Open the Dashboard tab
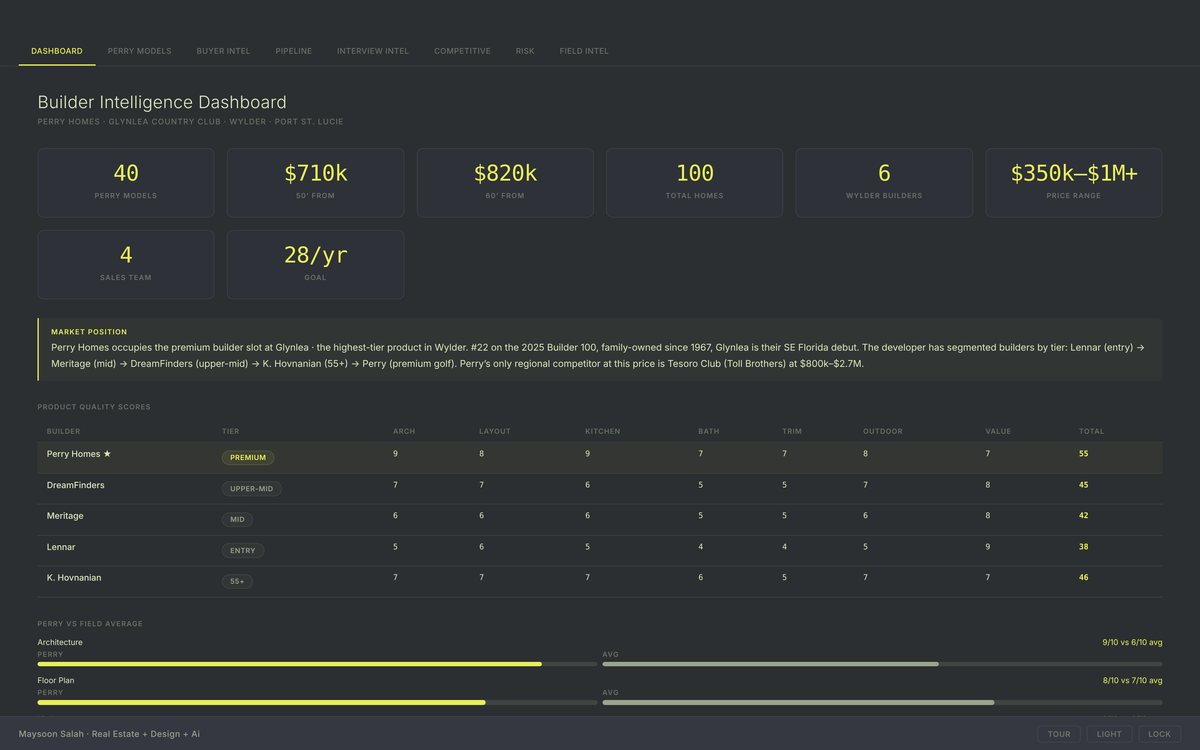Viewport: 1200px width, 750px height. tap(57, 51)
